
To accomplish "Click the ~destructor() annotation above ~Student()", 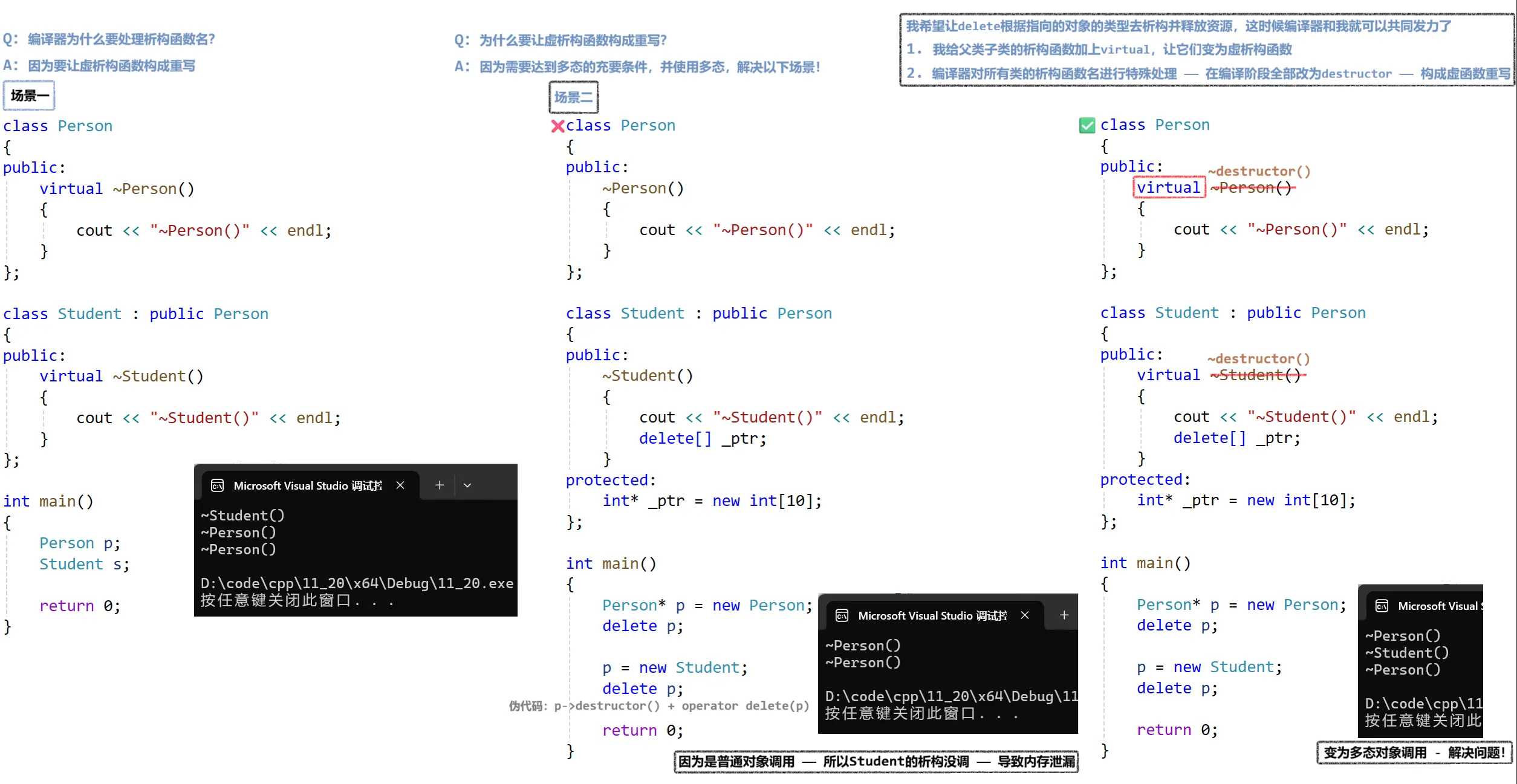I will click(1258, 358).
